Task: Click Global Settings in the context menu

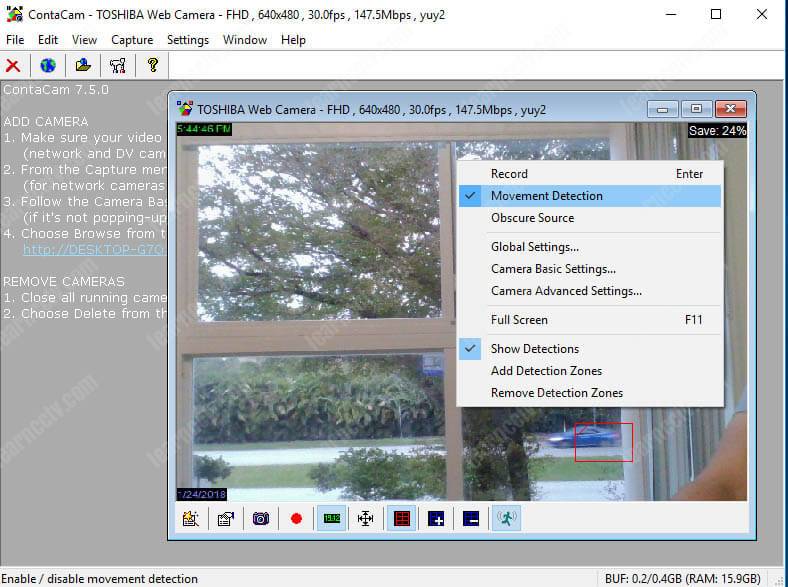Action: coord(534,247)
